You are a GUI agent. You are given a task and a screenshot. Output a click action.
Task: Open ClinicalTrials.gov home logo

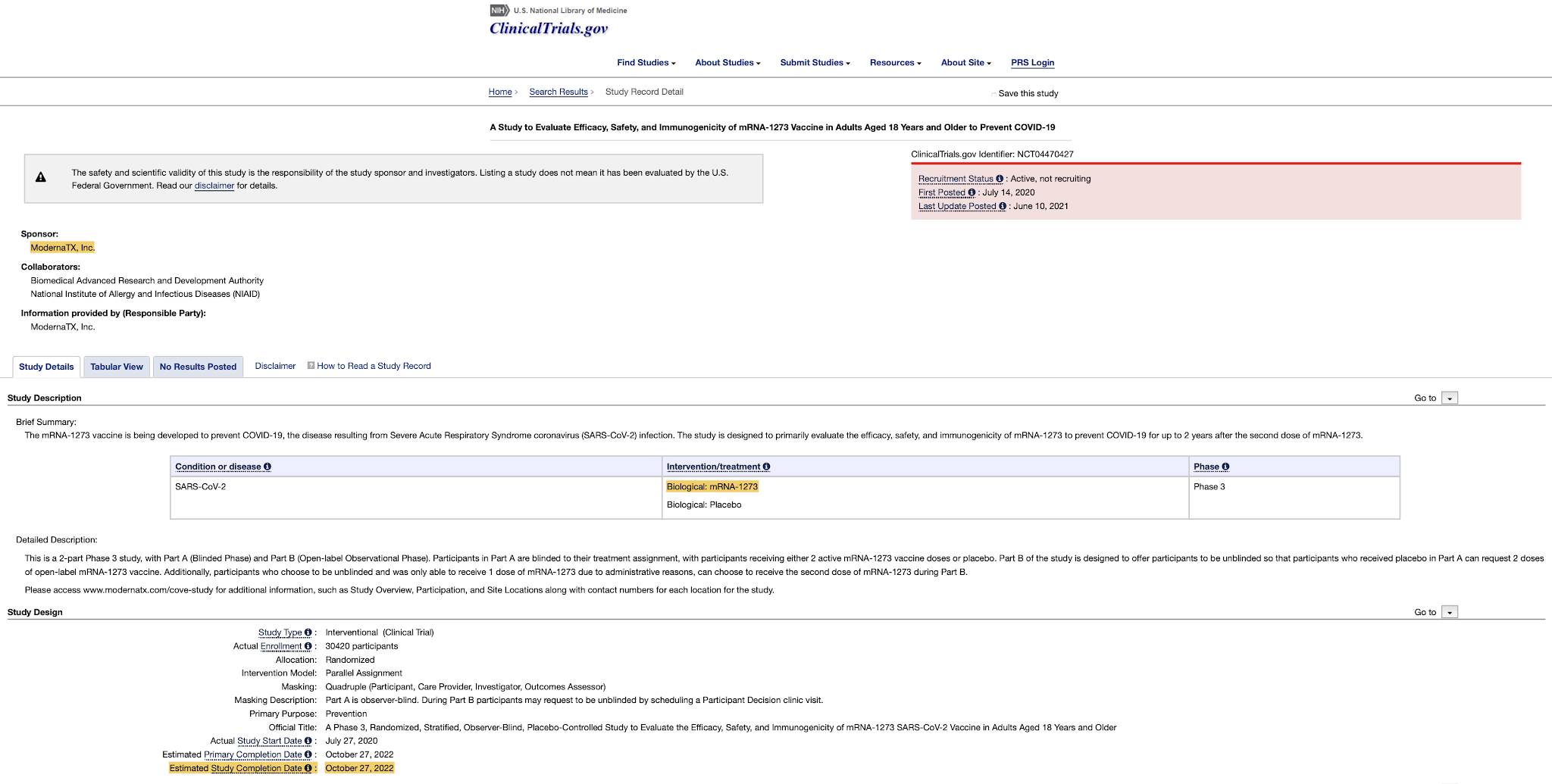click(x=549, y=29)
